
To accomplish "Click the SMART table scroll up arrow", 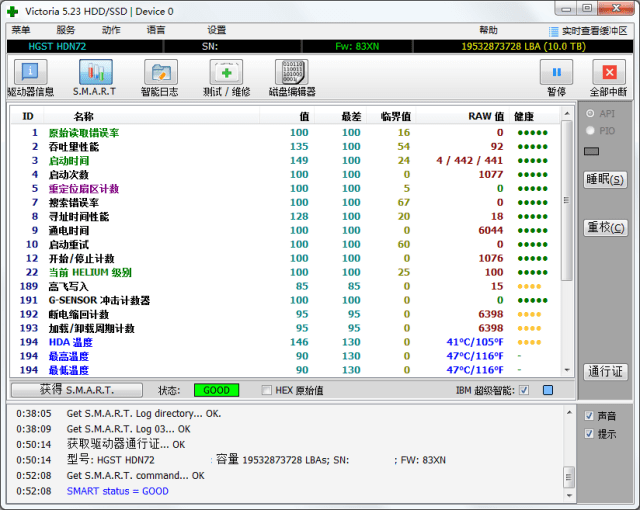I will coord(567,113).
